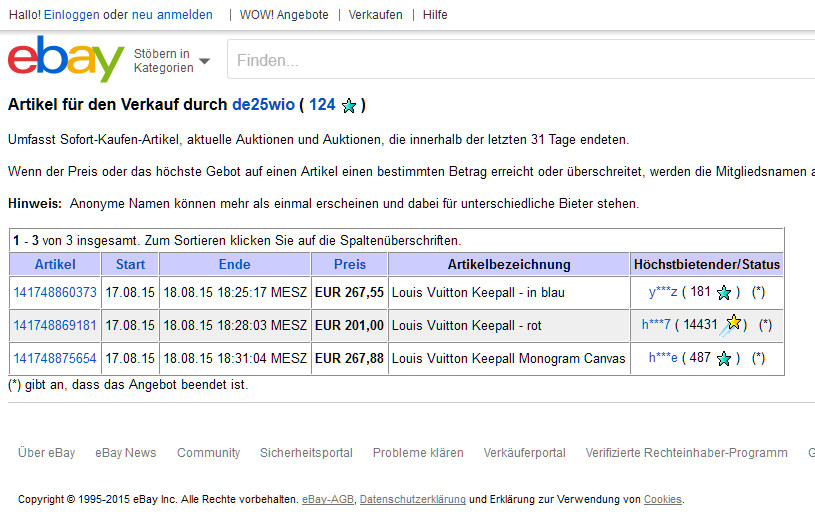Click end time 18.08.15 18:28:03 MESZ
Viewport: 815px width, 522px height.
tap(235, 325)
